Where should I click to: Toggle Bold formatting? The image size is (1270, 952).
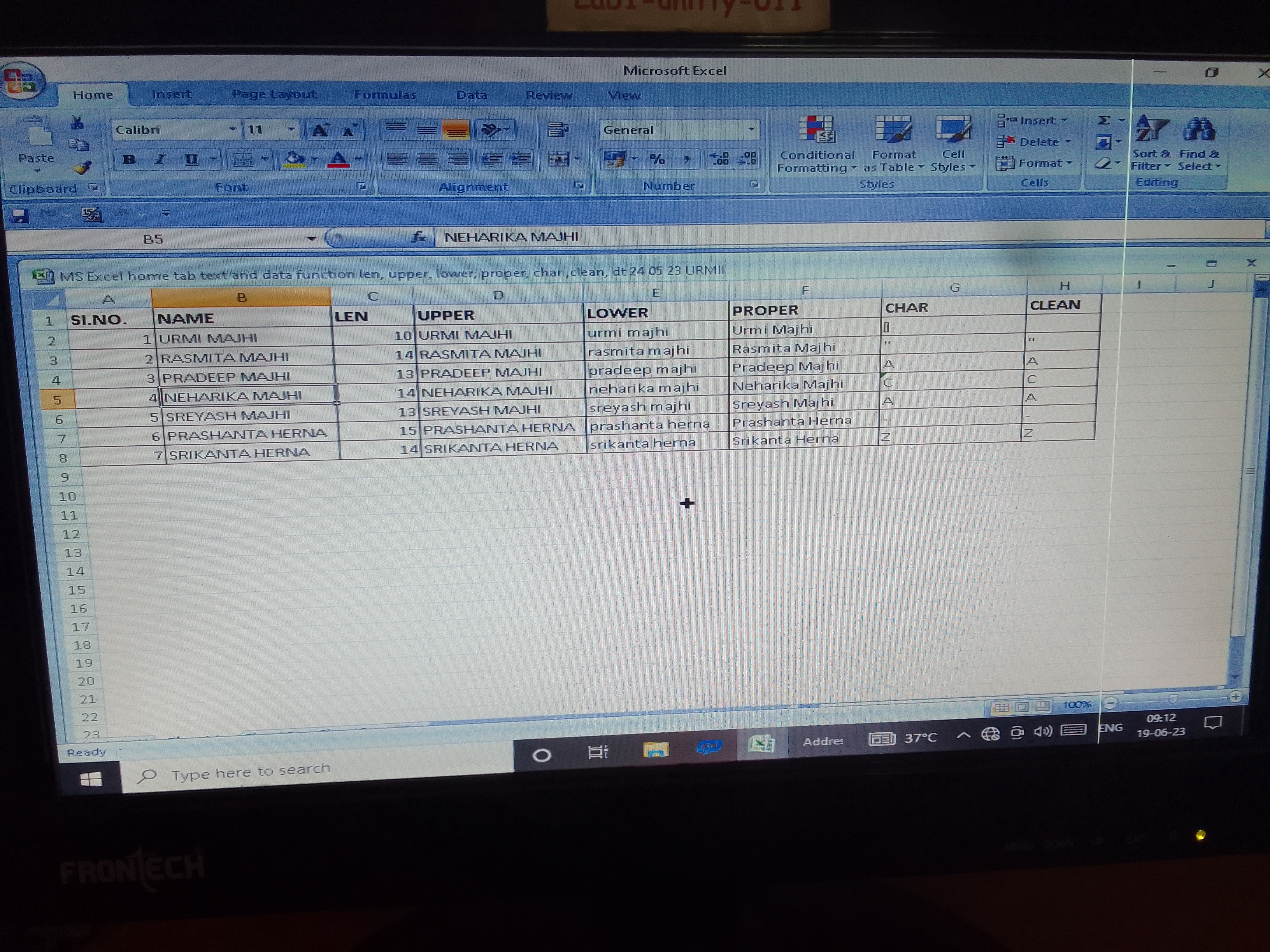pos(129,159)
